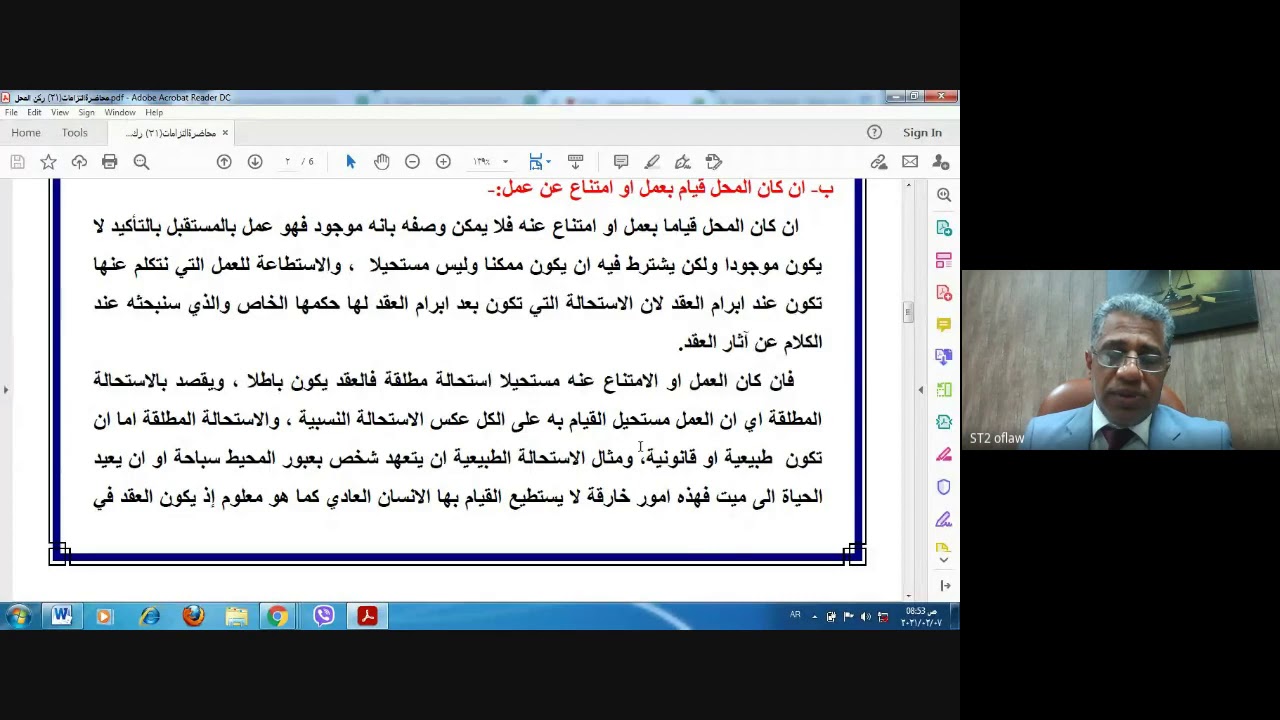Viewport: 1280px width, 720px height.
Task: Open the Edit menu
Action: [x=34, y=112]
